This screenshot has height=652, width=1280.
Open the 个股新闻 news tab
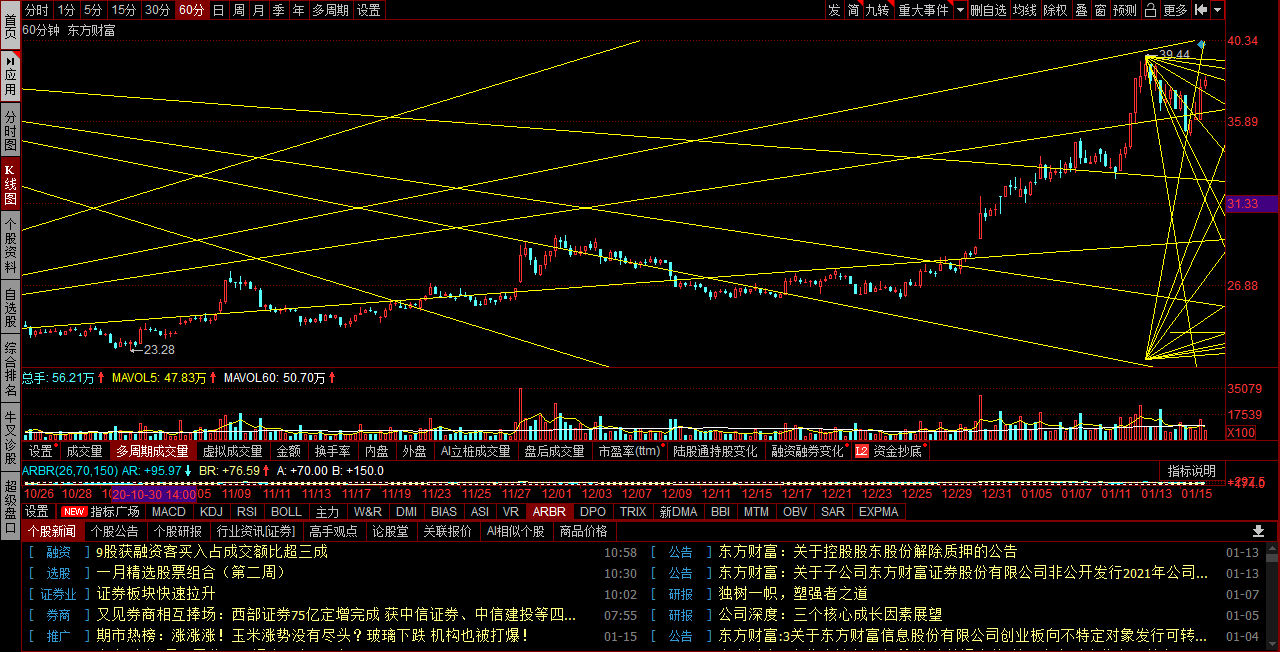52,531
